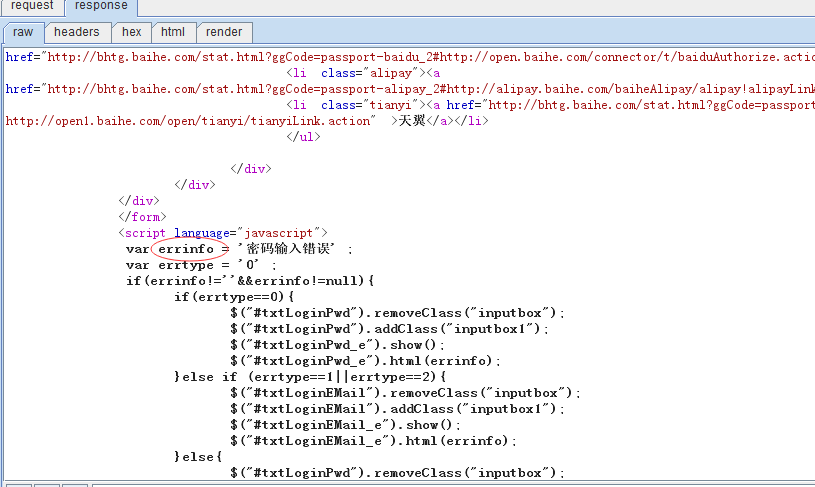Click the #txtLoginPwd_e html(errinfo) line
The width and height of the screenshot is (815, 487).
pos(366,361)
